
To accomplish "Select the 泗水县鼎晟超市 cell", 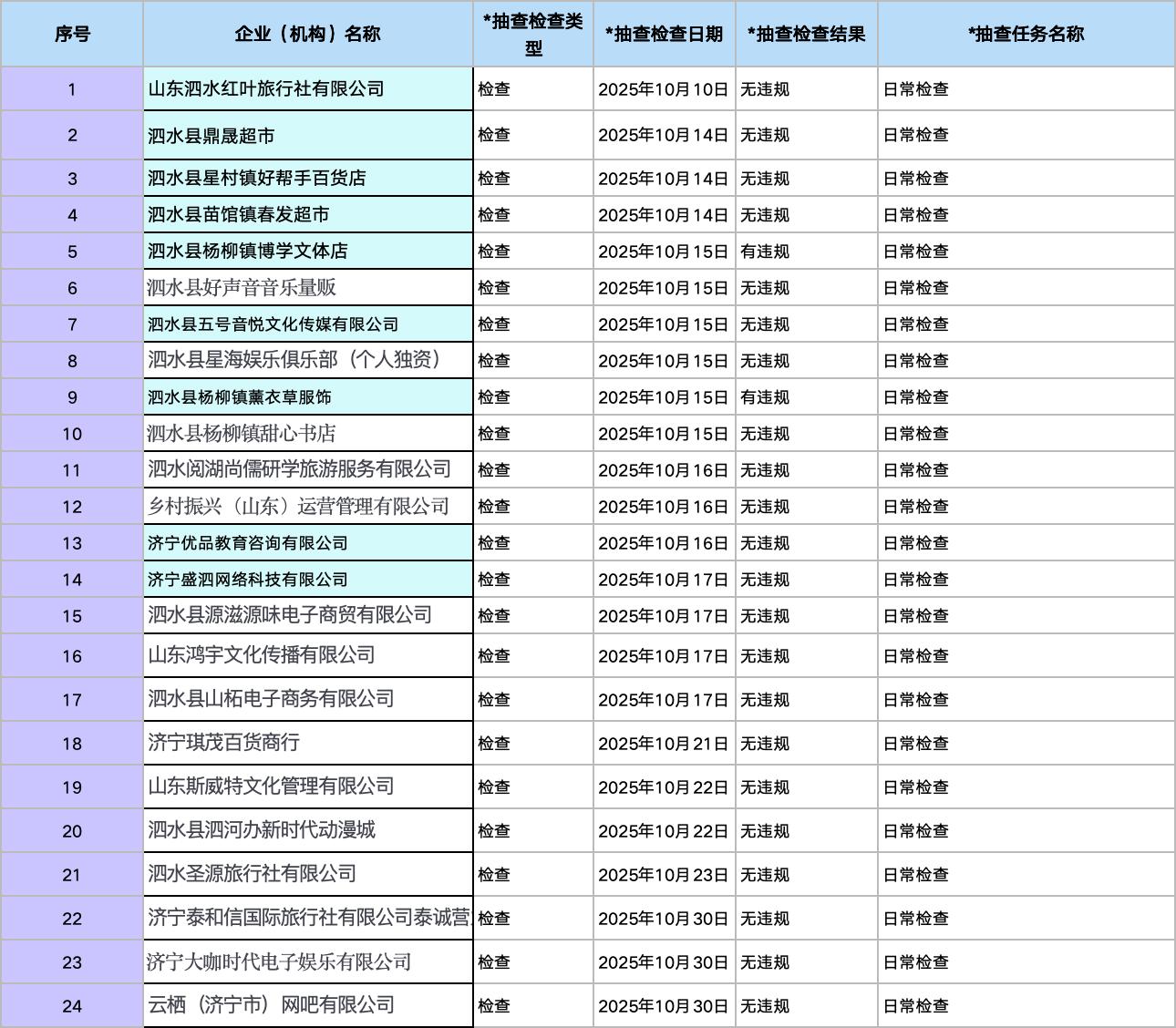I will tap(211, 136).
